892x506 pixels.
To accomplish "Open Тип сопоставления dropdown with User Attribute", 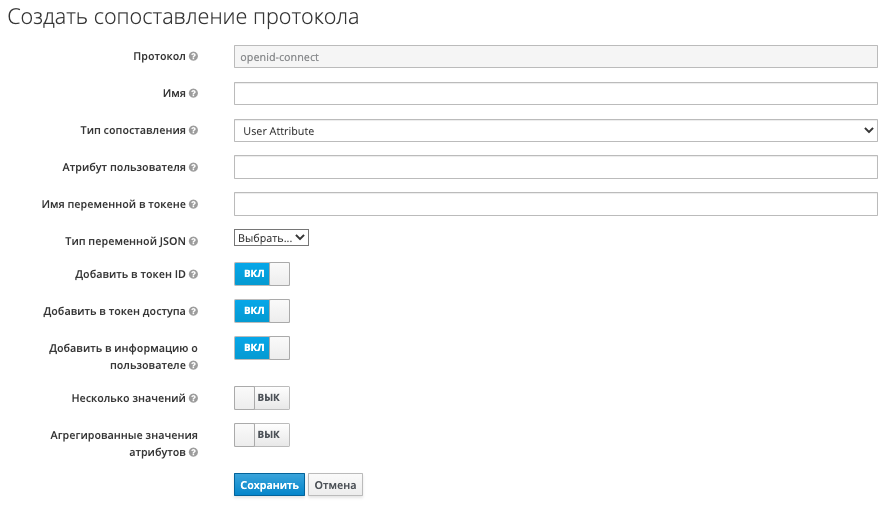I will 555,130.
